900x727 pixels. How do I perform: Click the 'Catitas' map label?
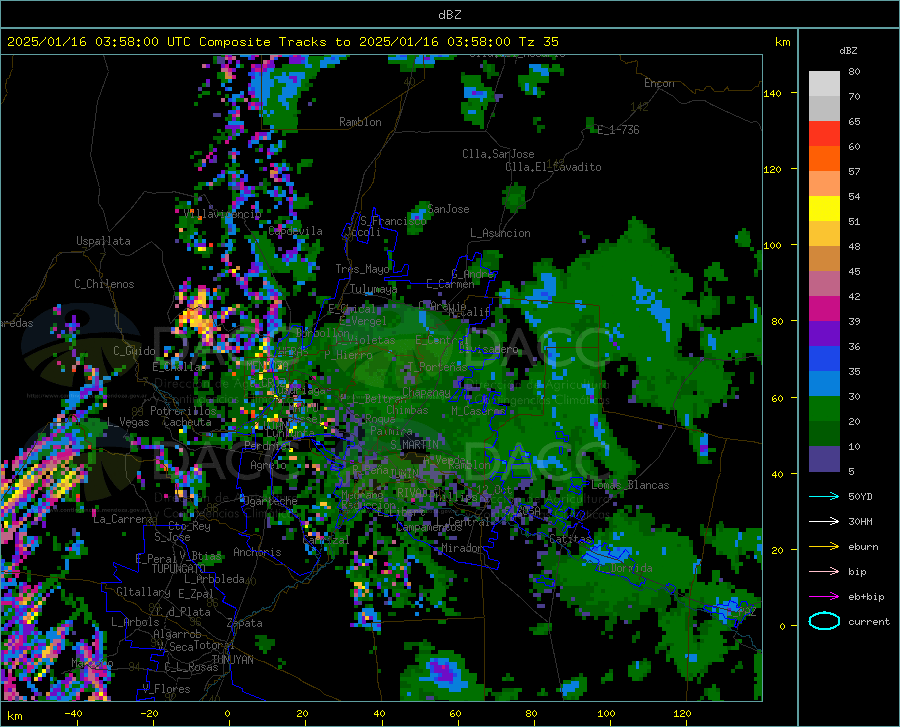[x=571, y=539]
